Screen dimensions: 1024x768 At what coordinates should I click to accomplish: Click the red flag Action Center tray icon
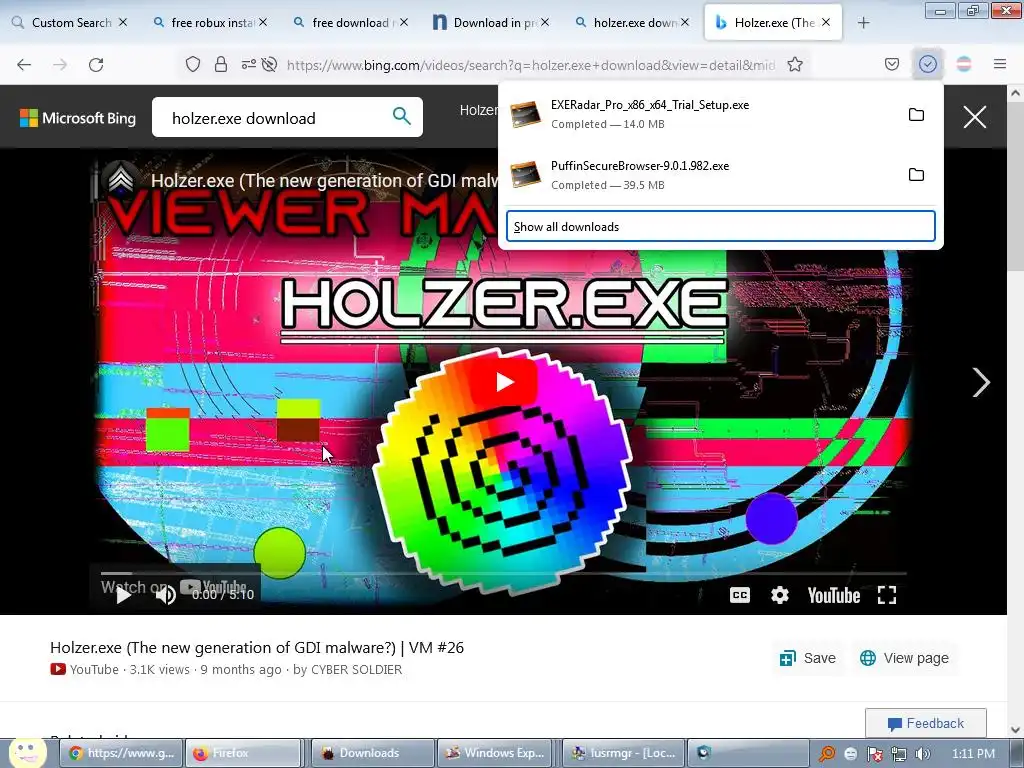point(874,754)
